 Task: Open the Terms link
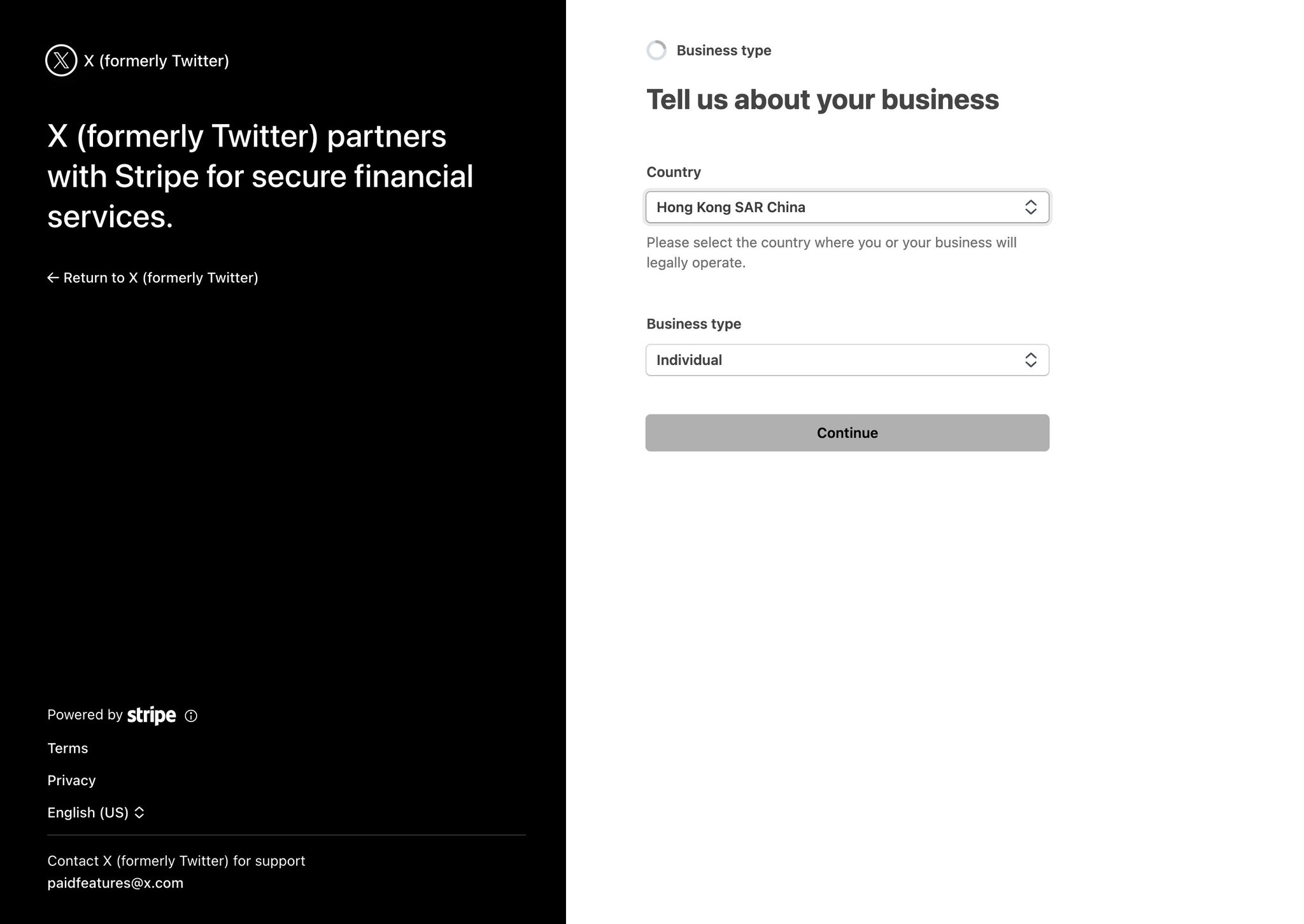point(67,748)
